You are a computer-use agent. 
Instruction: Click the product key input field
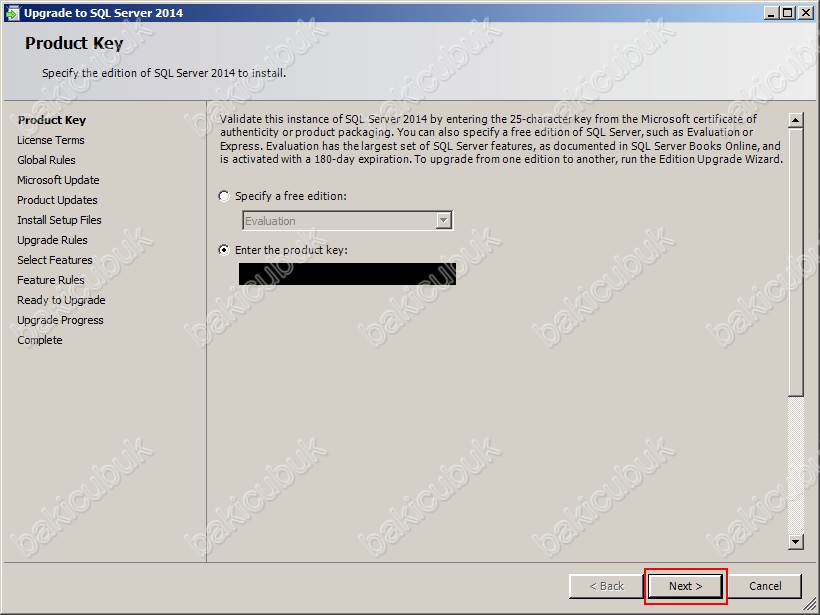(x=347, y=274)
